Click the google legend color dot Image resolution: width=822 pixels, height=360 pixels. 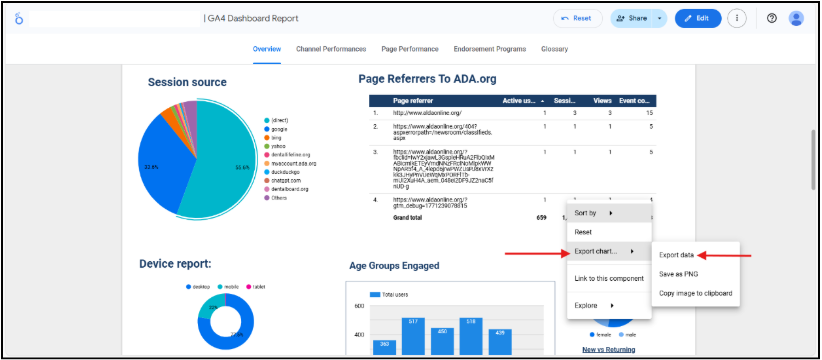pos(267,129)
